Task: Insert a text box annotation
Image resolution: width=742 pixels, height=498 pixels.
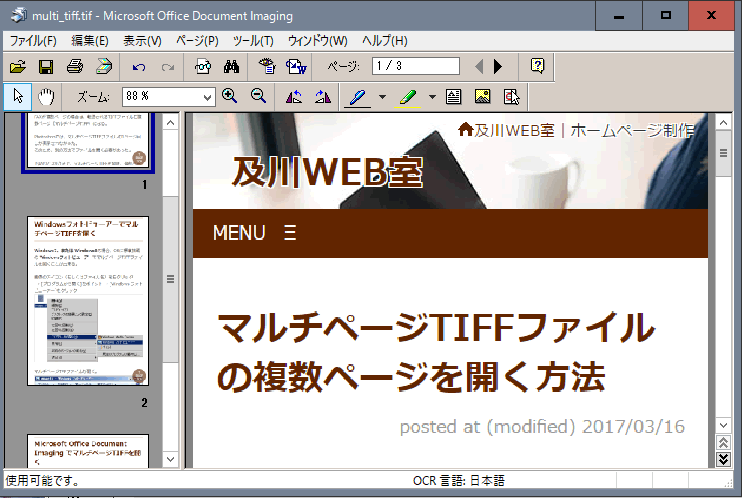Action: tap(453, 97)
